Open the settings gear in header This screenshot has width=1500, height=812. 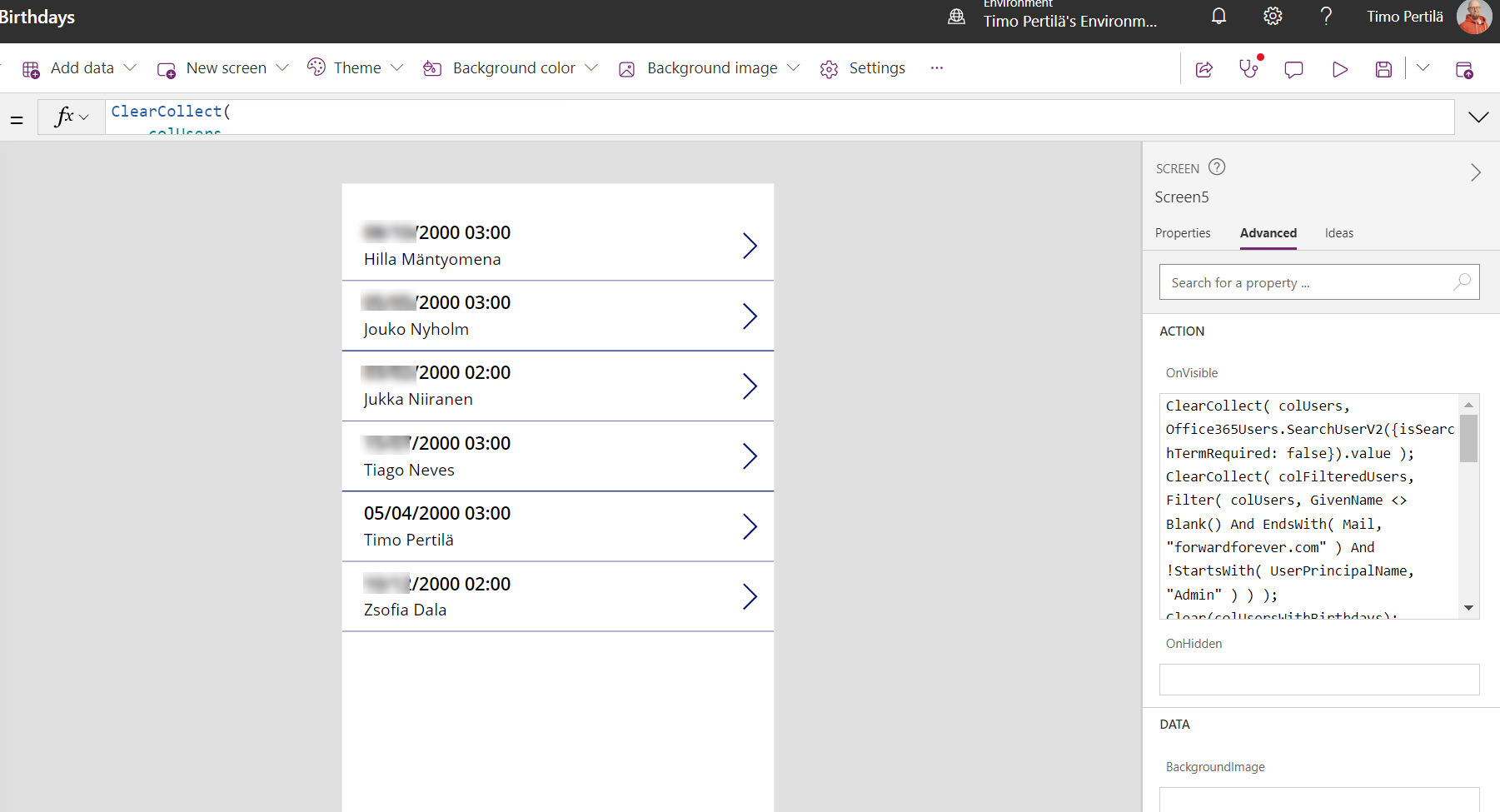[x=1273, y=17]
